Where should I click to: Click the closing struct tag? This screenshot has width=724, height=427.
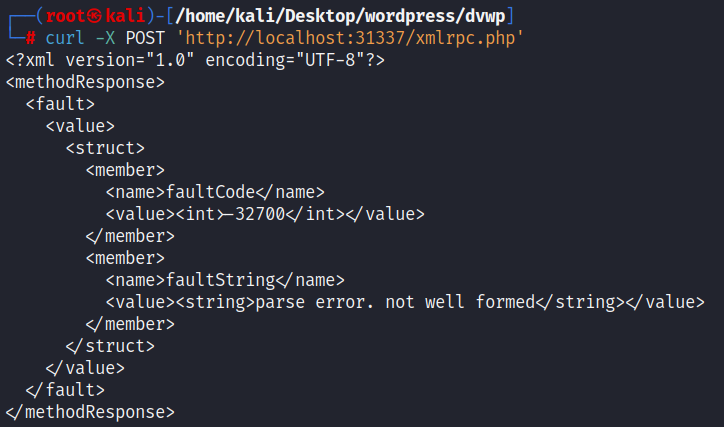point(110,346)
